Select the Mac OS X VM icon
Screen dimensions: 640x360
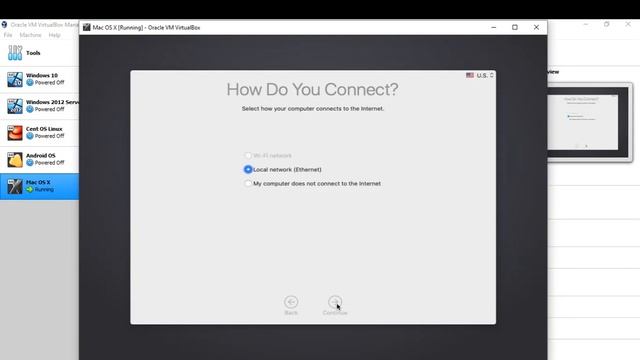tap(15, 187)
